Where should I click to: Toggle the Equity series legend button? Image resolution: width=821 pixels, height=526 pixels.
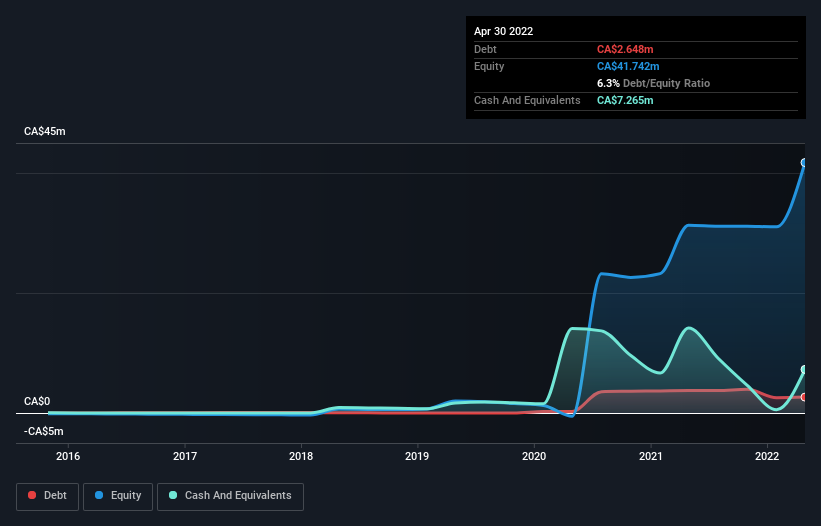tap(118, 496)
